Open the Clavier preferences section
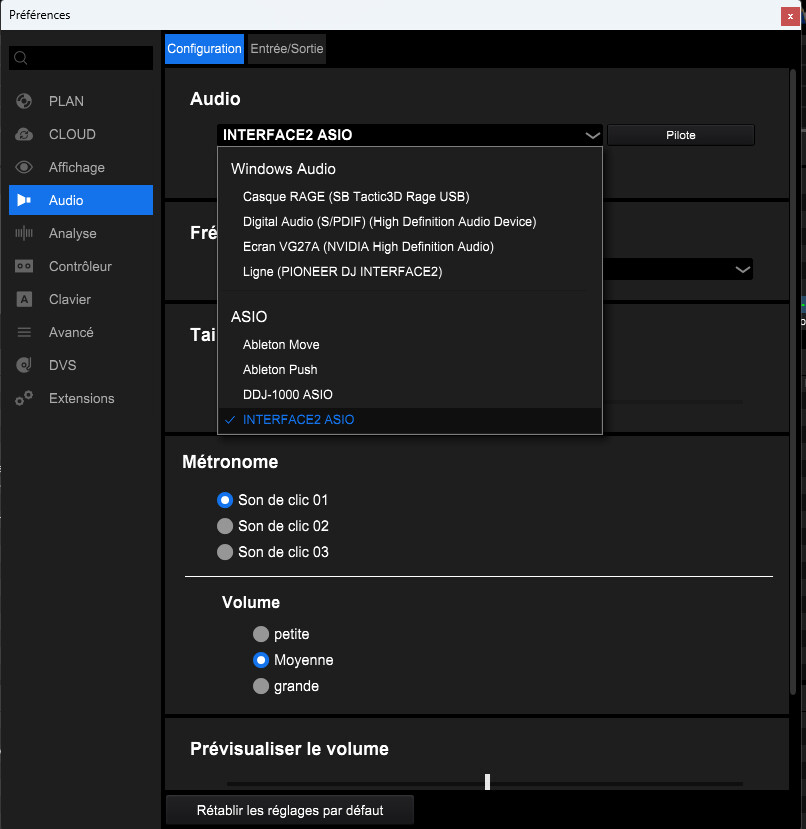The width and height of the screenshot is (806, 829). [x=81, y=299]
